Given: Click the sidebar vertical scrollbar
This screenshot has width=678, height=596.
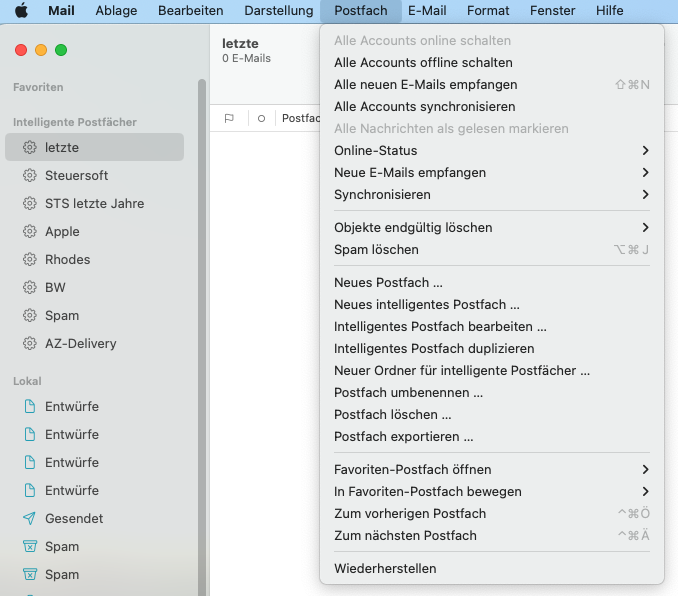Looking at the screenshot, I should 201,300.
